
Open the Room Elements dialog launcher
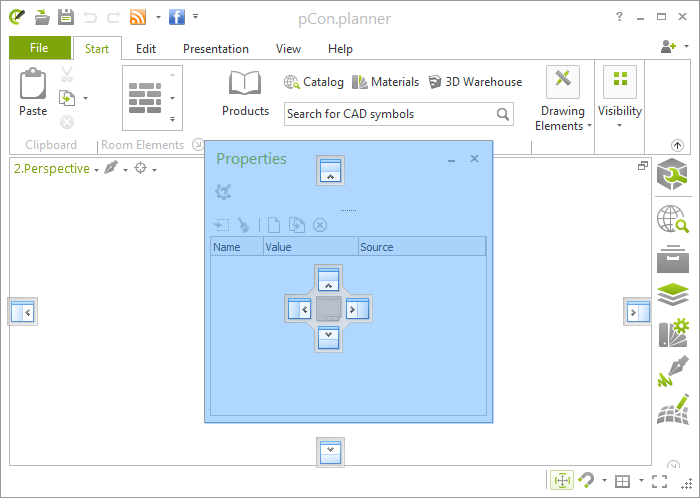[x=197, y=144]
